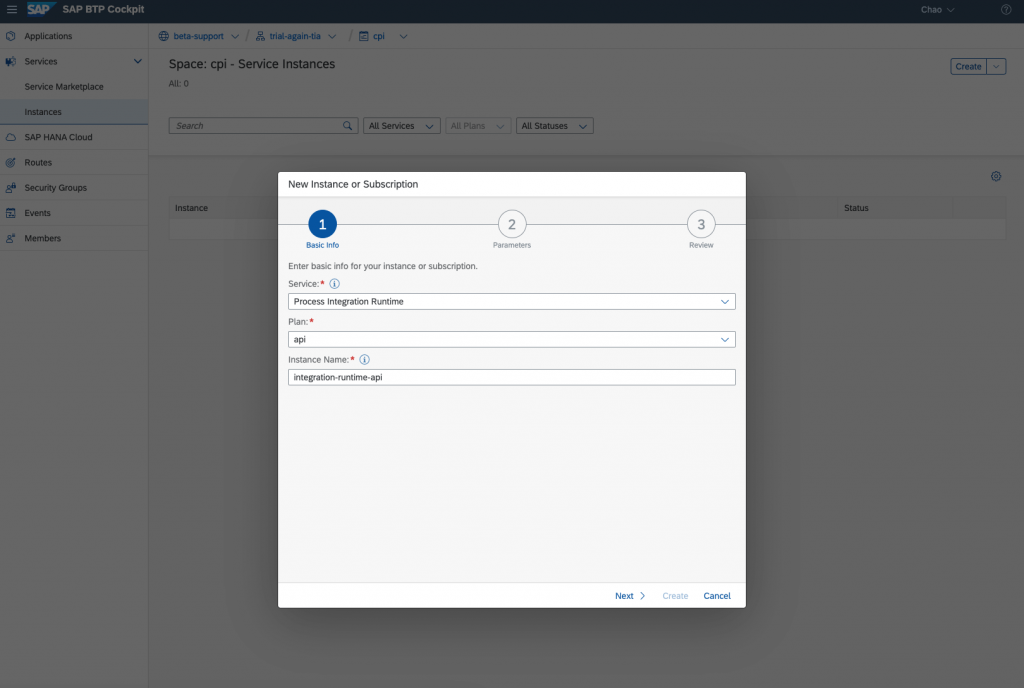Click the instances Search field
1024x688 pixels.
point(263,125)
